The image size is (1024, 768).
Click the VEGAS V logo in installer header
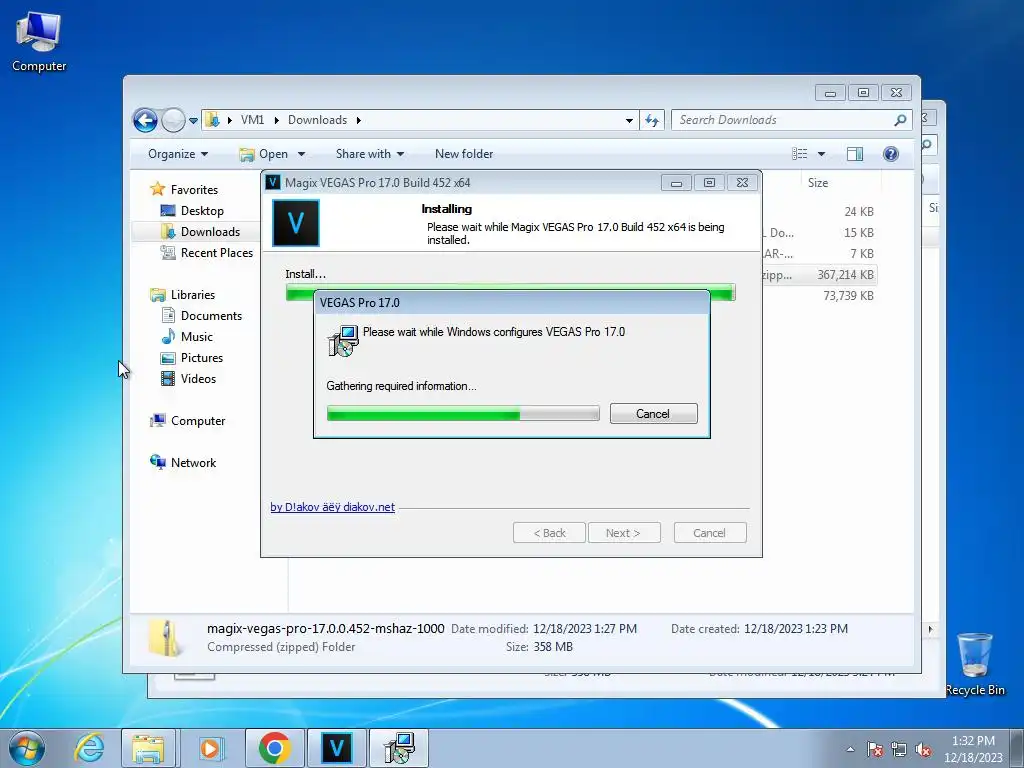click(296, 223)
